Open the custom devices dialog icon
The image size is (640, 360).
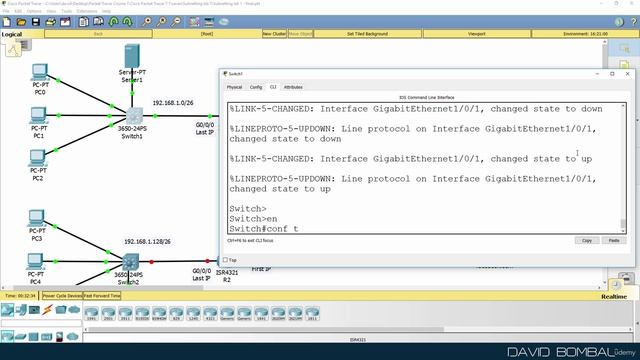(209, 22)
